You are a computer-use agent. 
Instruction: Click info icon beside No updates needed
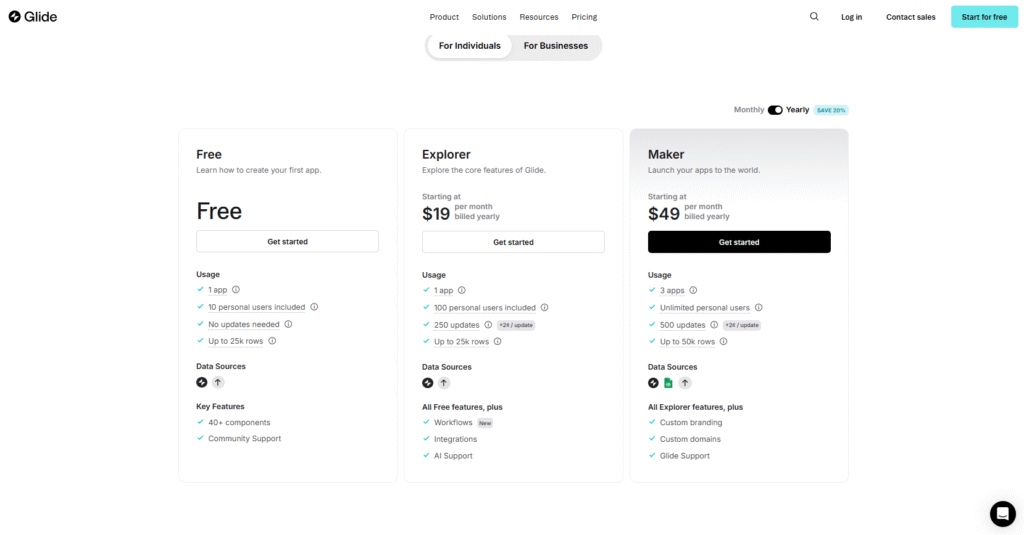click(289, 324)
